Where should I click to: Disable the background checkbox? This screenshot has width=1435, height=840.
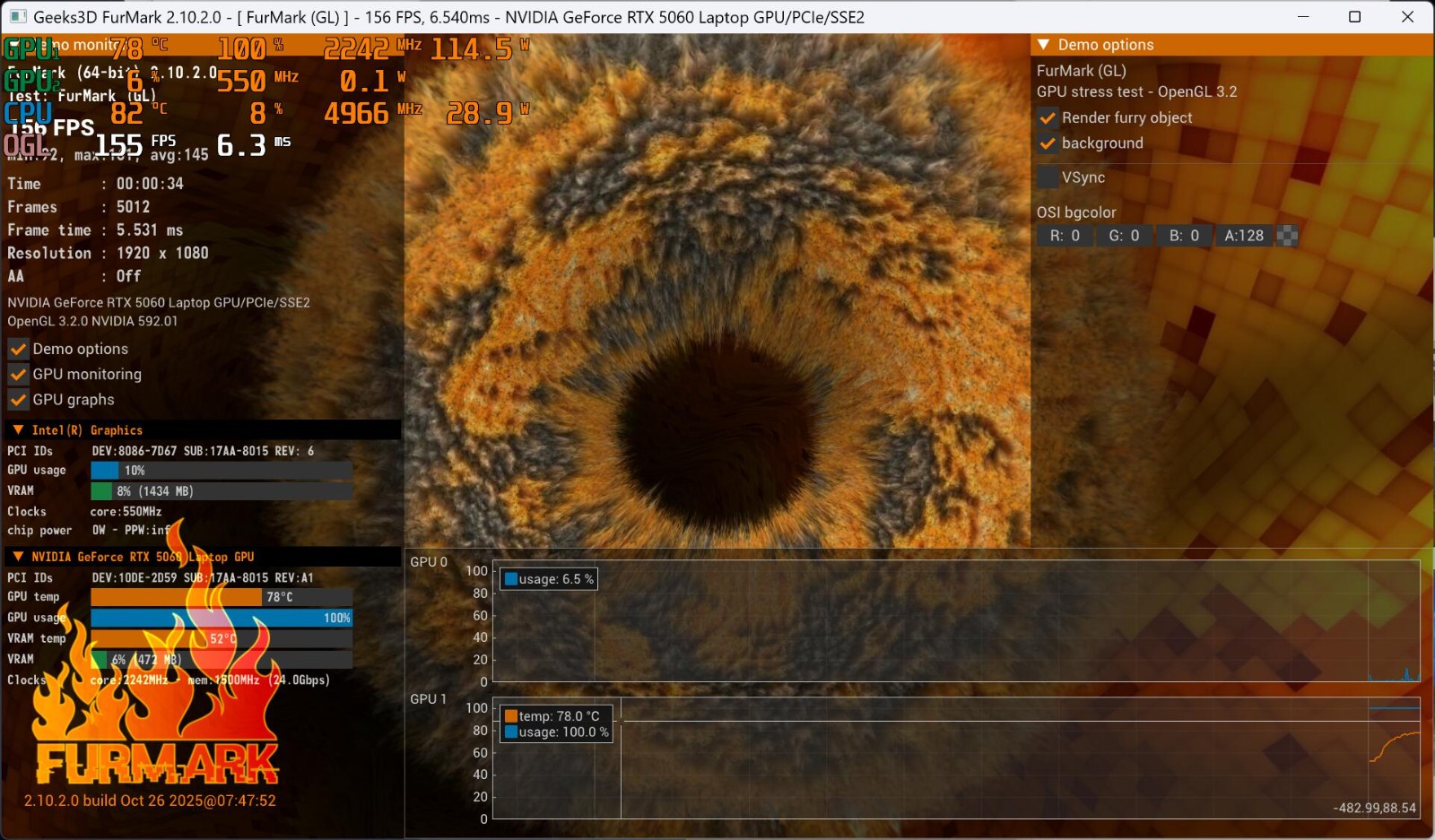pyautogui.click(x=1048, y=143)
